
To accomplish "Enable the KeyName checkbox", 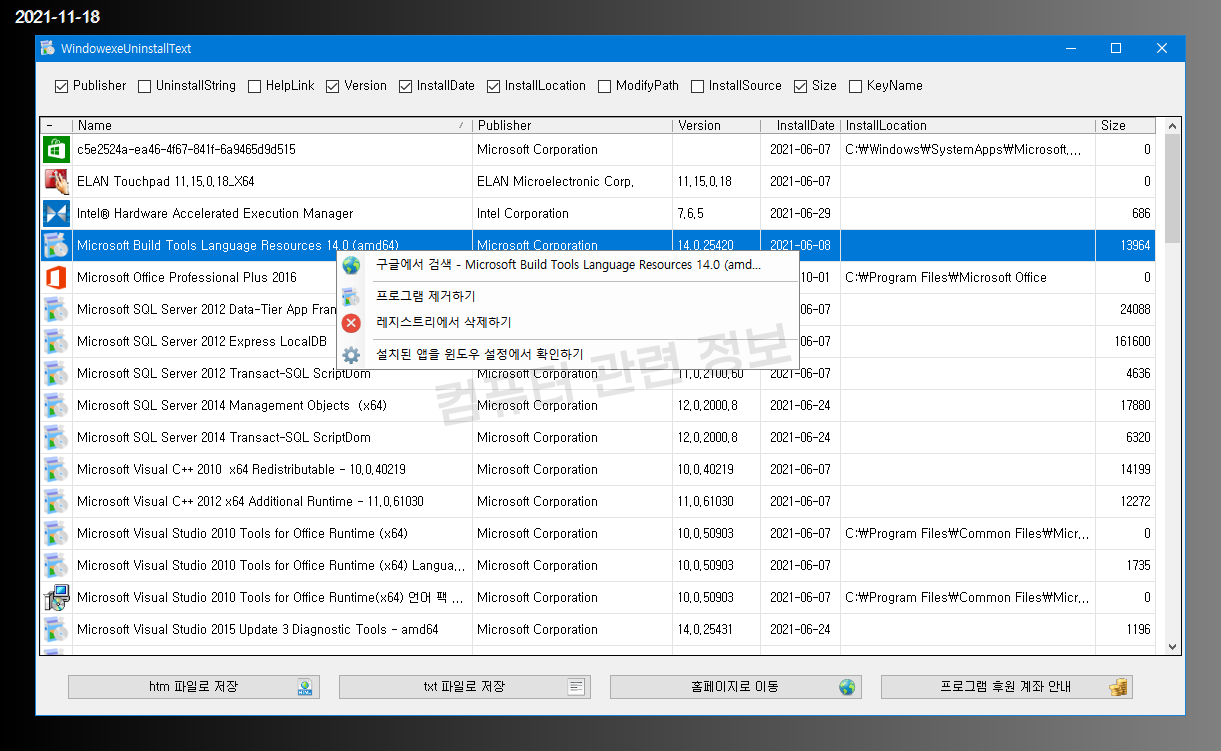I will (x=855, y=86).
